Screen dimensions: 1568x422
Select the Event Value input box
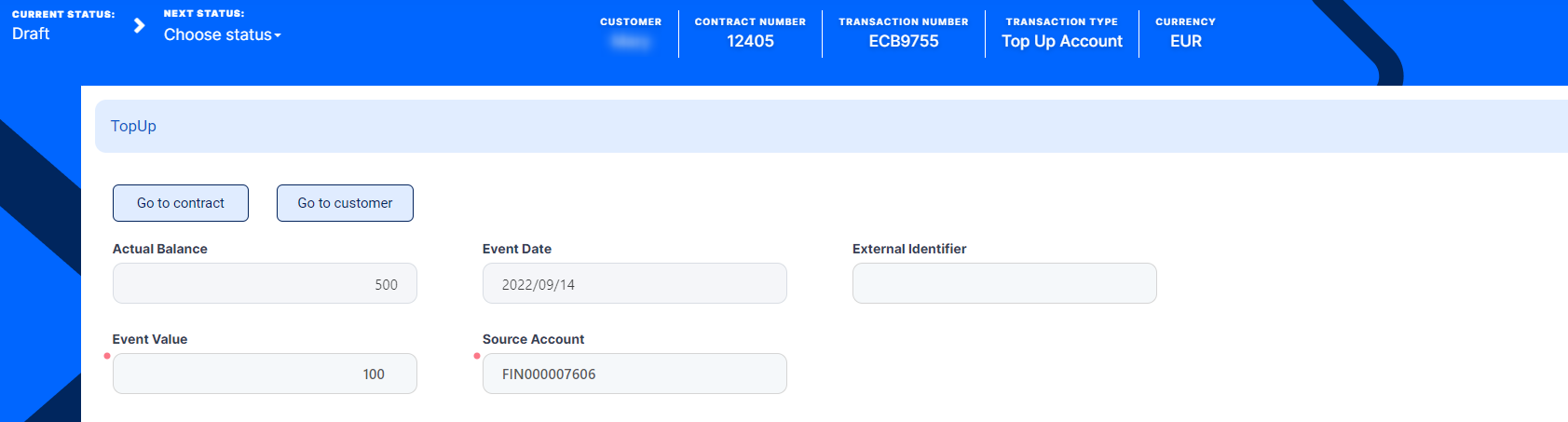click(265, 374)
